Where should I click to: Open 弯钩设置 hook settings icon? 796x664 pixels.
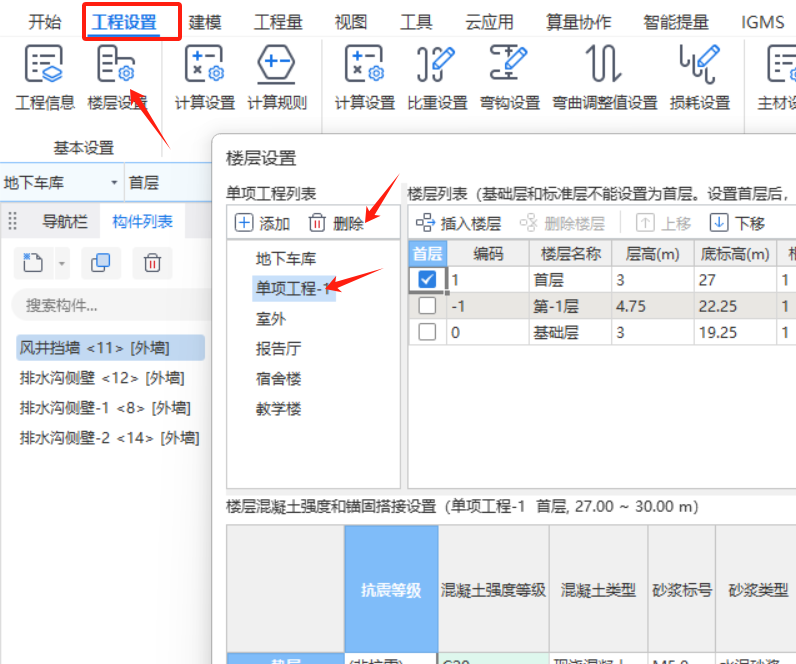pos(508,64)
